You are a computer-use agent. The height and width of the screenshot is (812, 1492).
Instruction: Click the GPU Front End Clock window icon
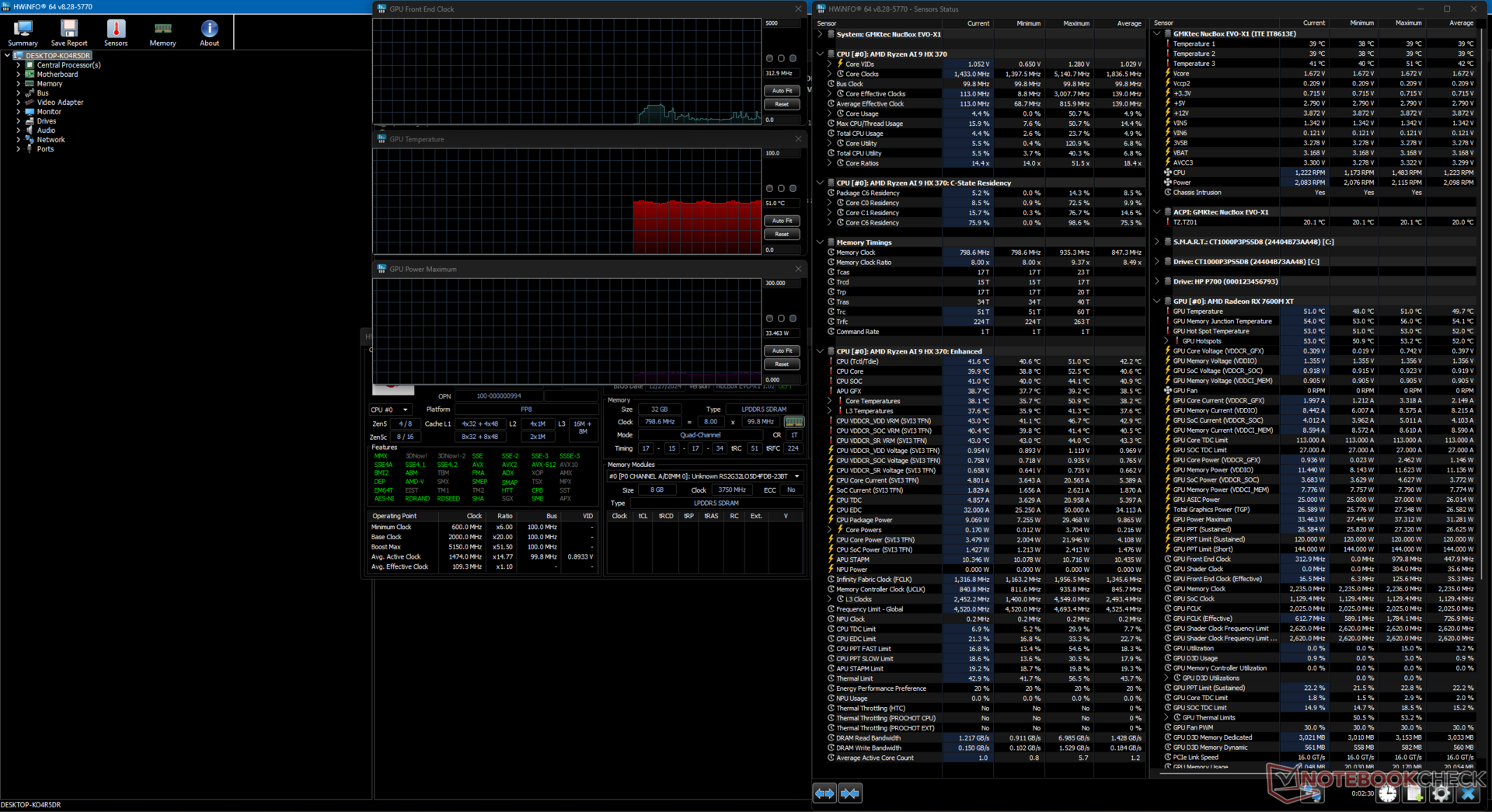click(x=382, y=9)
